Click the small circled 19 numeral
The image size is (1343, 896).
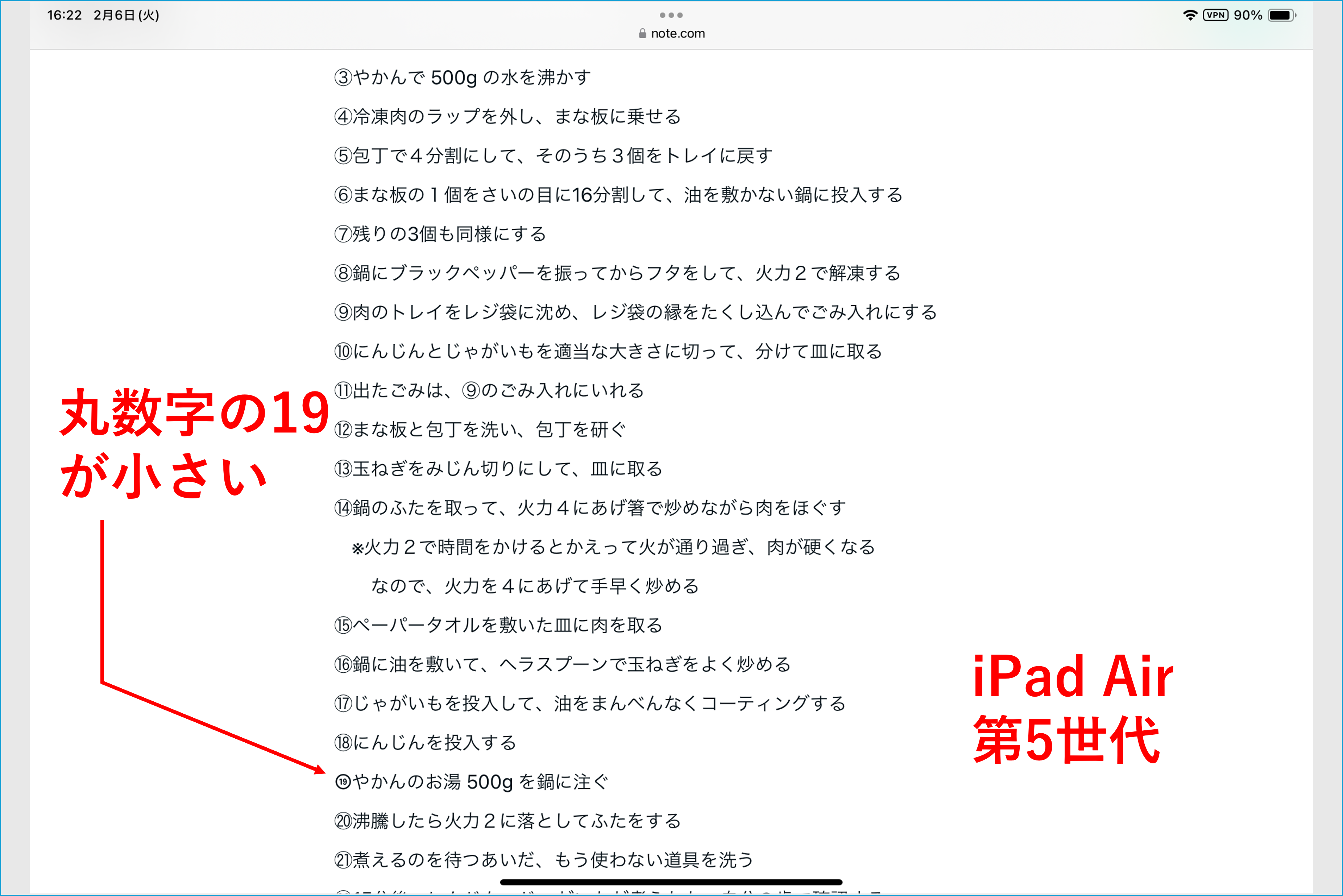pyautogui.click(x=343, y=782)
